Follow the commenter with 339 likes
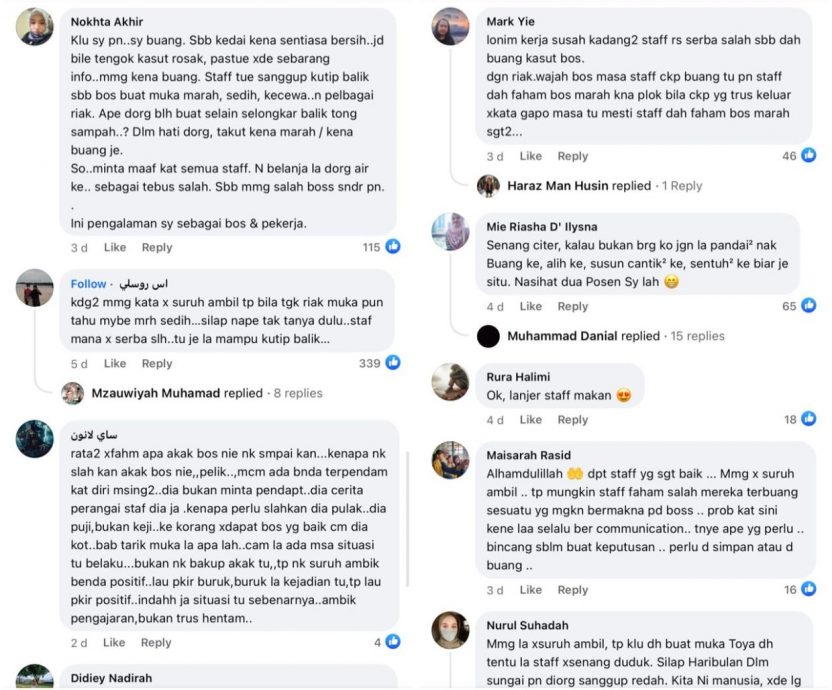 (x=88, y=283)
